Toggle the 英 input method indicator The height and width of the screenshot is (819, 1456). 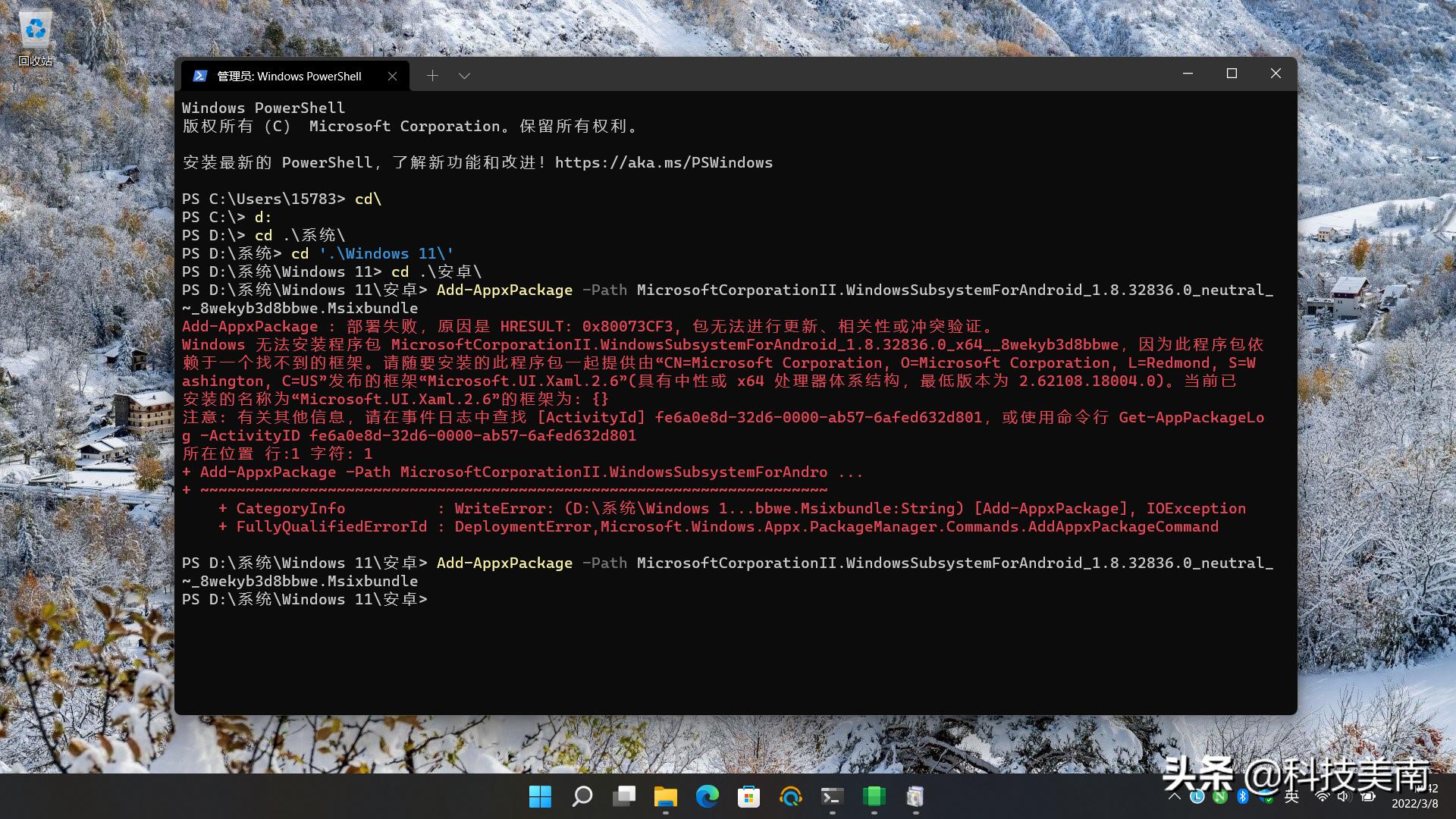tap(1292, 798)
